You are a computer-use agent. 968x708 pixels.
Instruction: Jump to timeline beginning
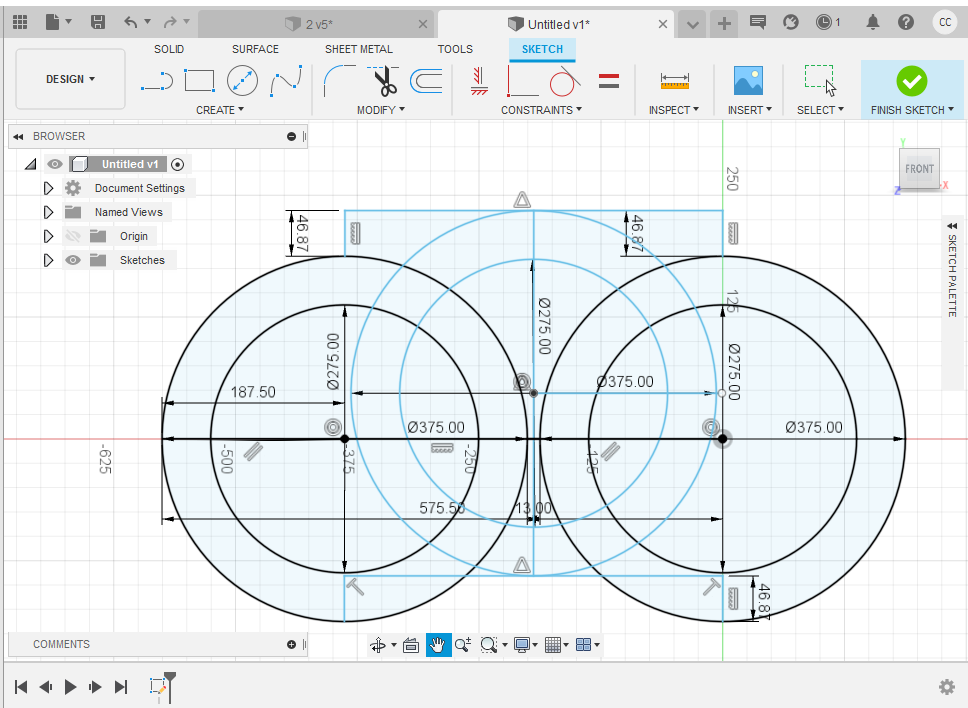click(21, 687)
